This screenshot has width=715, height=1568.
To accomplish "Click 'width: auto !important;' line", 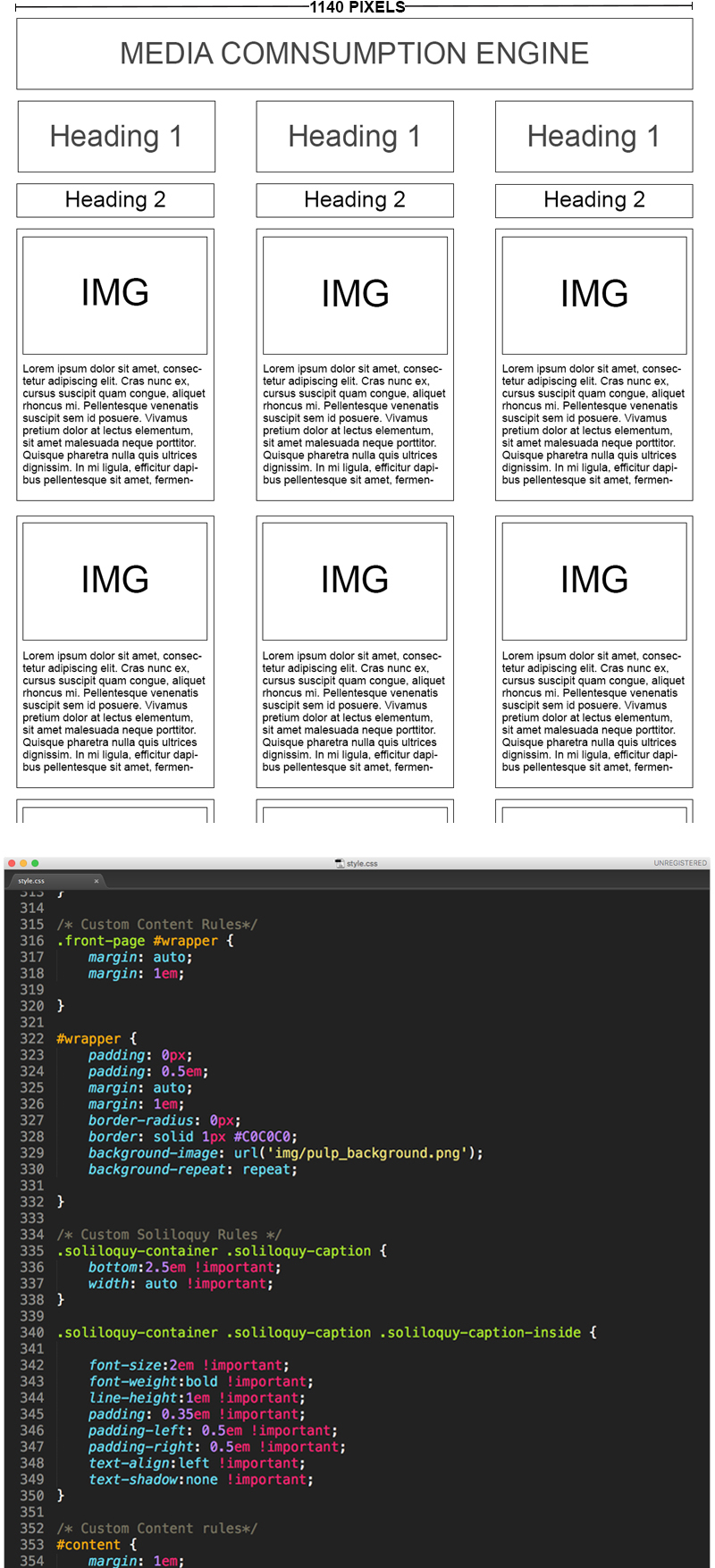I will 181,1283.
